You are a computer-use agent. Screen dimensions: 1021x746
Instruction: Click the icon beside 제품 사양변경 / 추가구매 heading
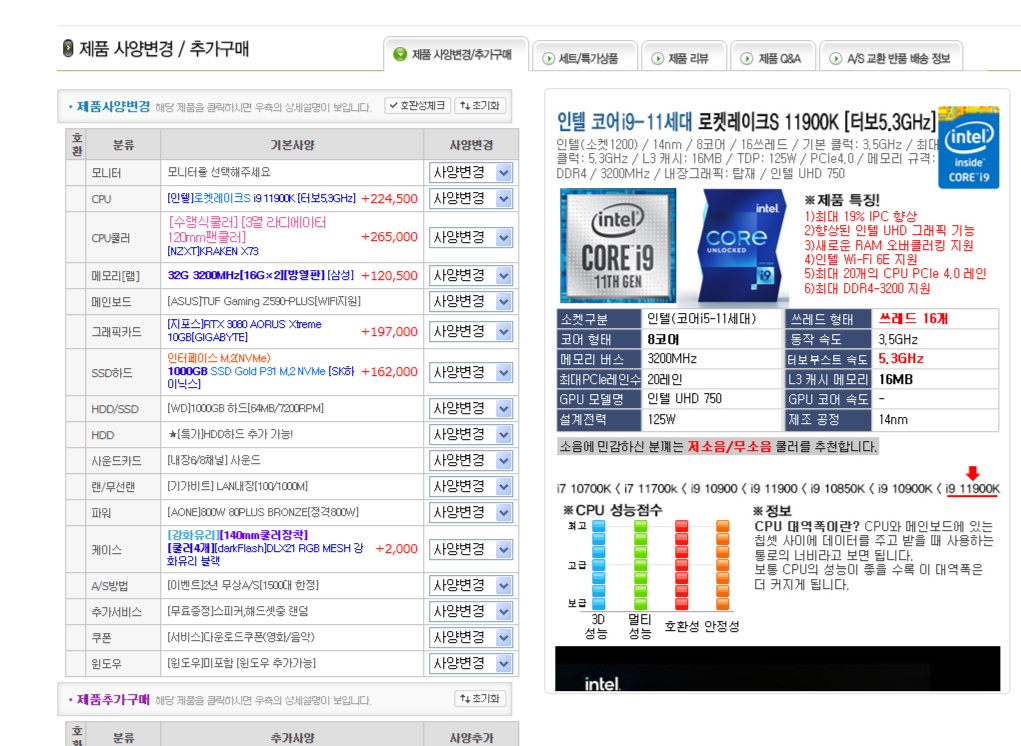coord(68,48)
